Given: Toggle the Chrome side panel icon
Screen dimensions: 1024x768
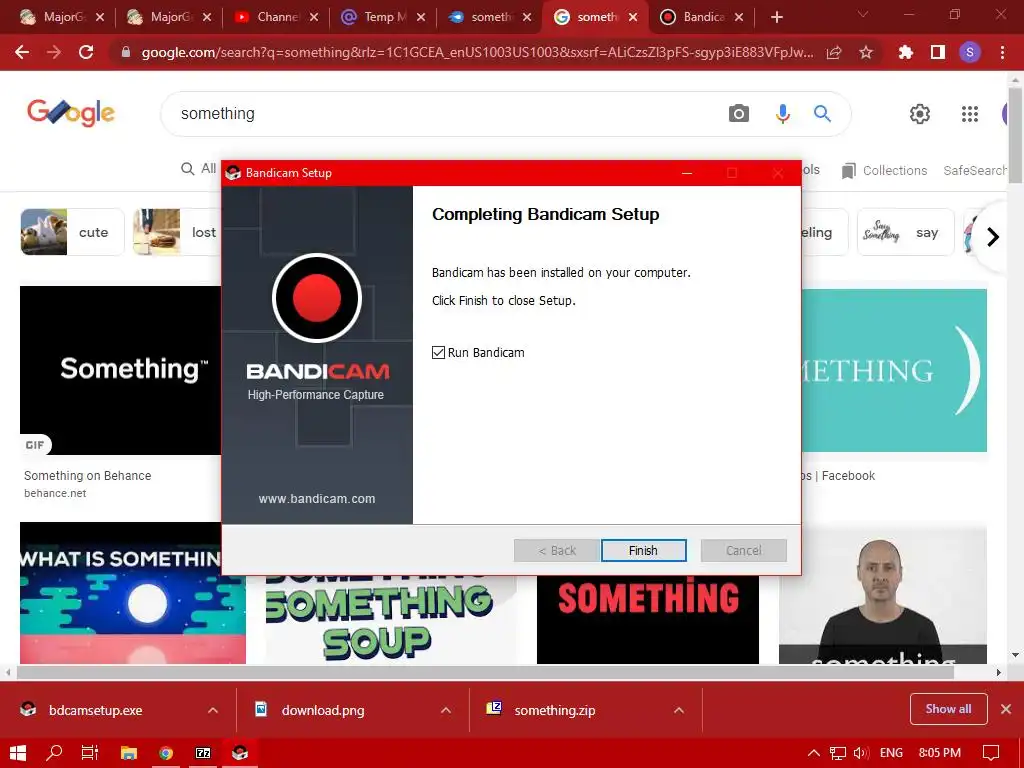Looking at the screenshot, I should point(938,52).
